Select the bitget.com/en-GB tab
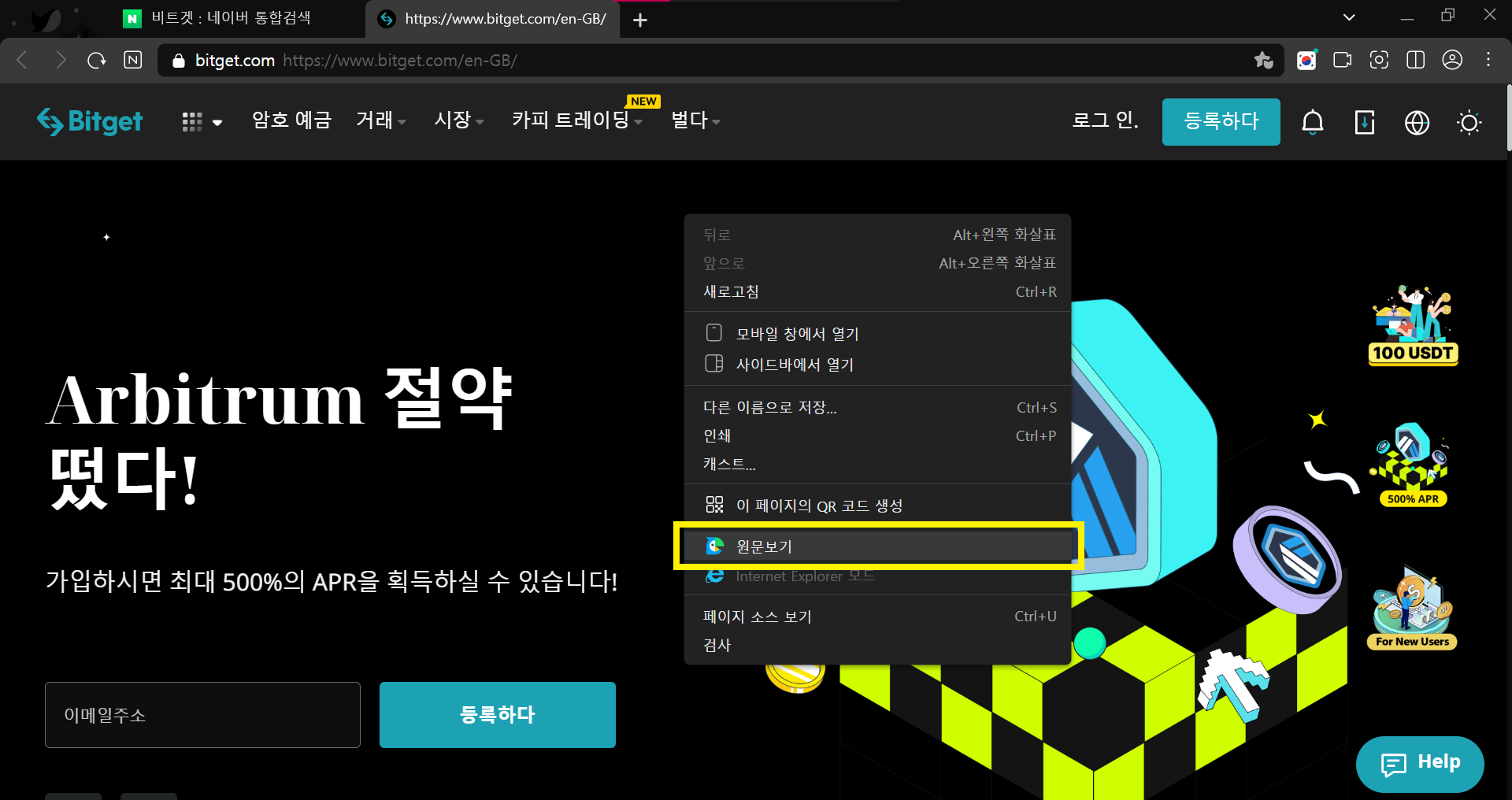The image size is (1512, 800). (x=492, y=19)
